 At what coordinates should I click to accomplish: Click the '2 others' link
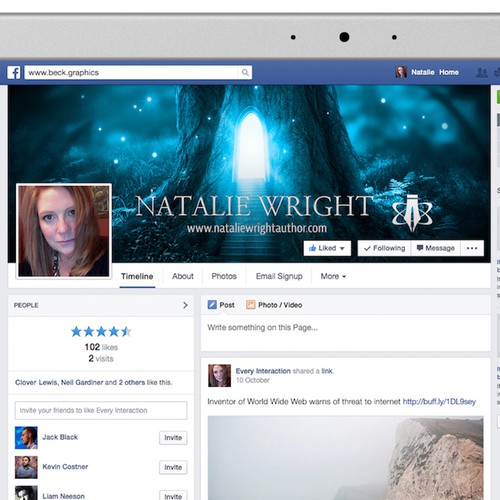click(x=132, y=382)
